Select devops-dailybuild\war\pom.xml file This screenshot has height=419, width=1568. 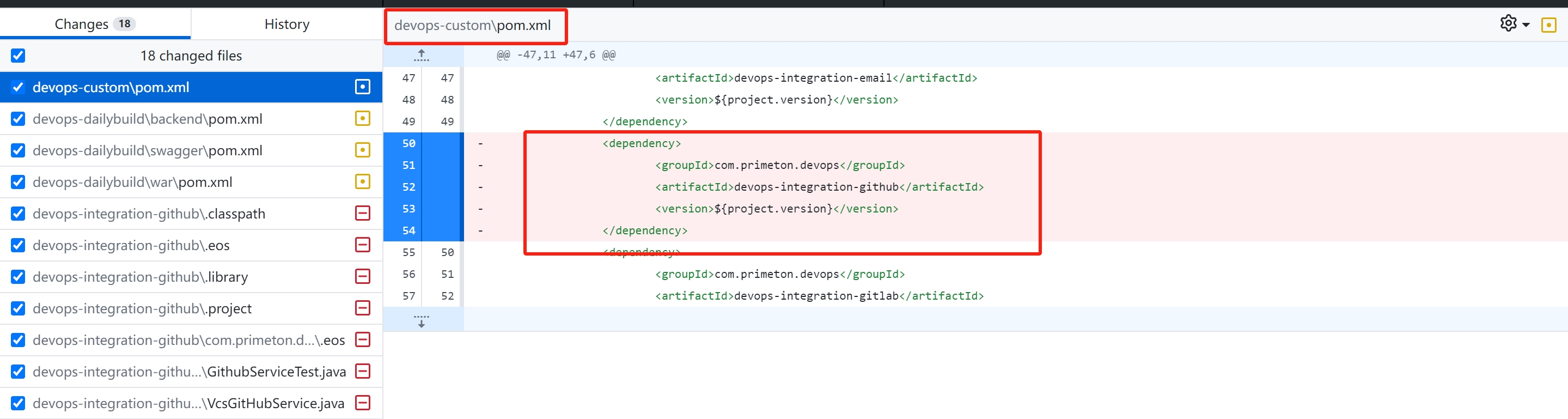click(191, 182)
